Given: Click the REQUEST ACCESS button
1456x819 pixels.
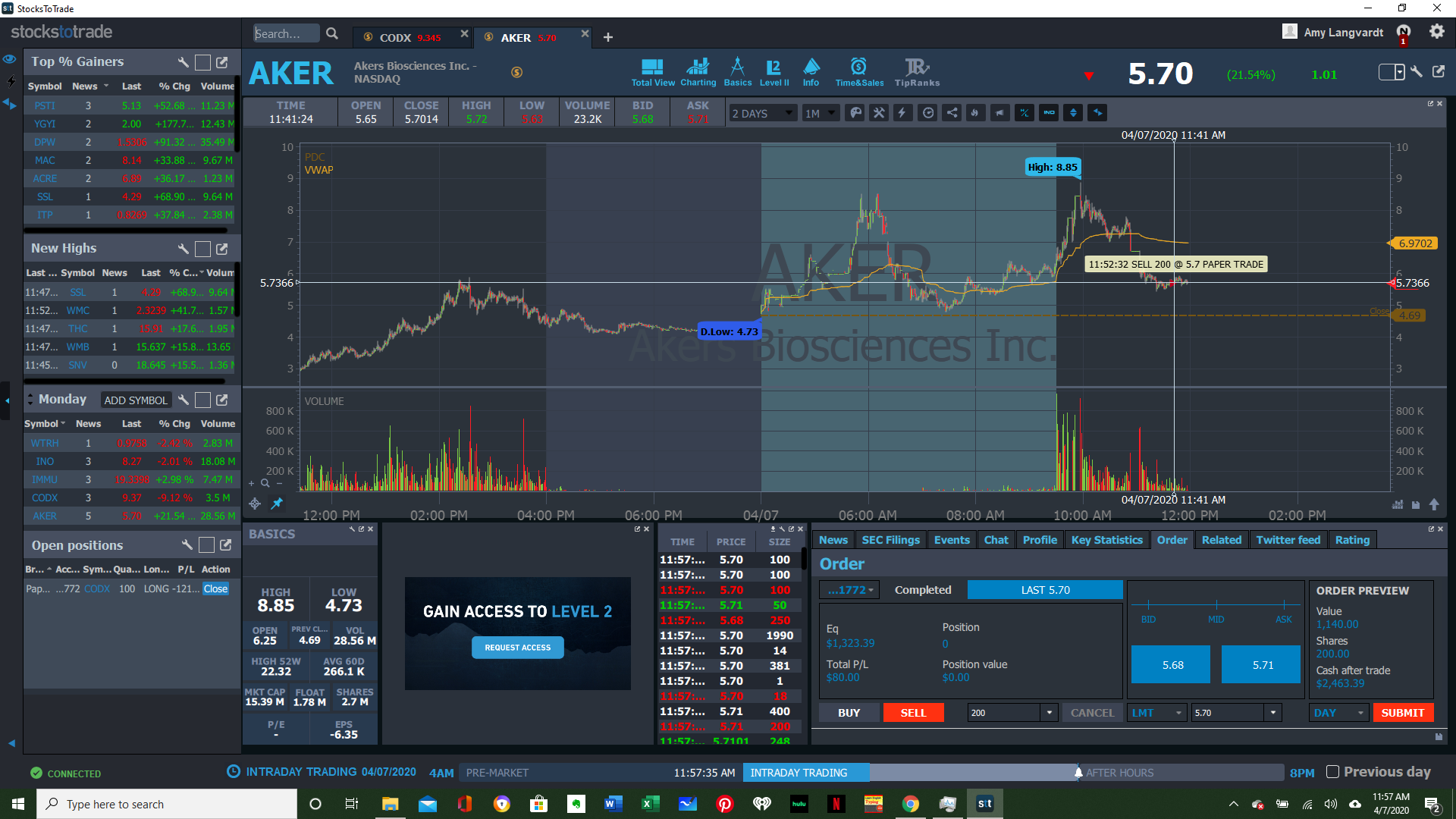Looking at the screenshot, I should point(518,648).
